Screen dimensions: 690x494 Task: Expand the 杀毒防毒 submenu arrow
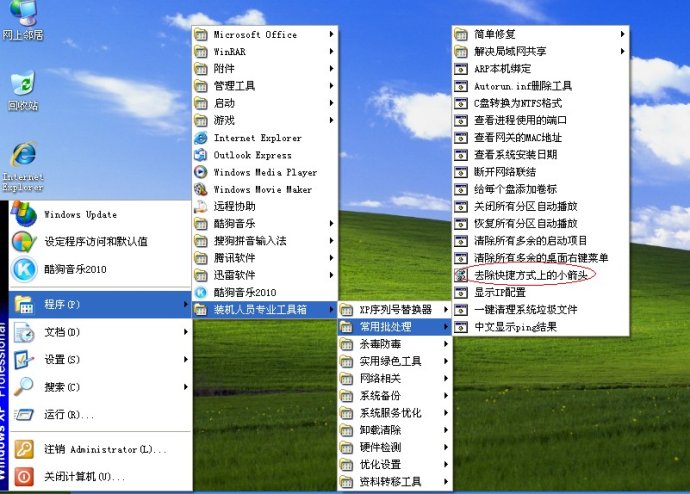[x=446, y=344]
